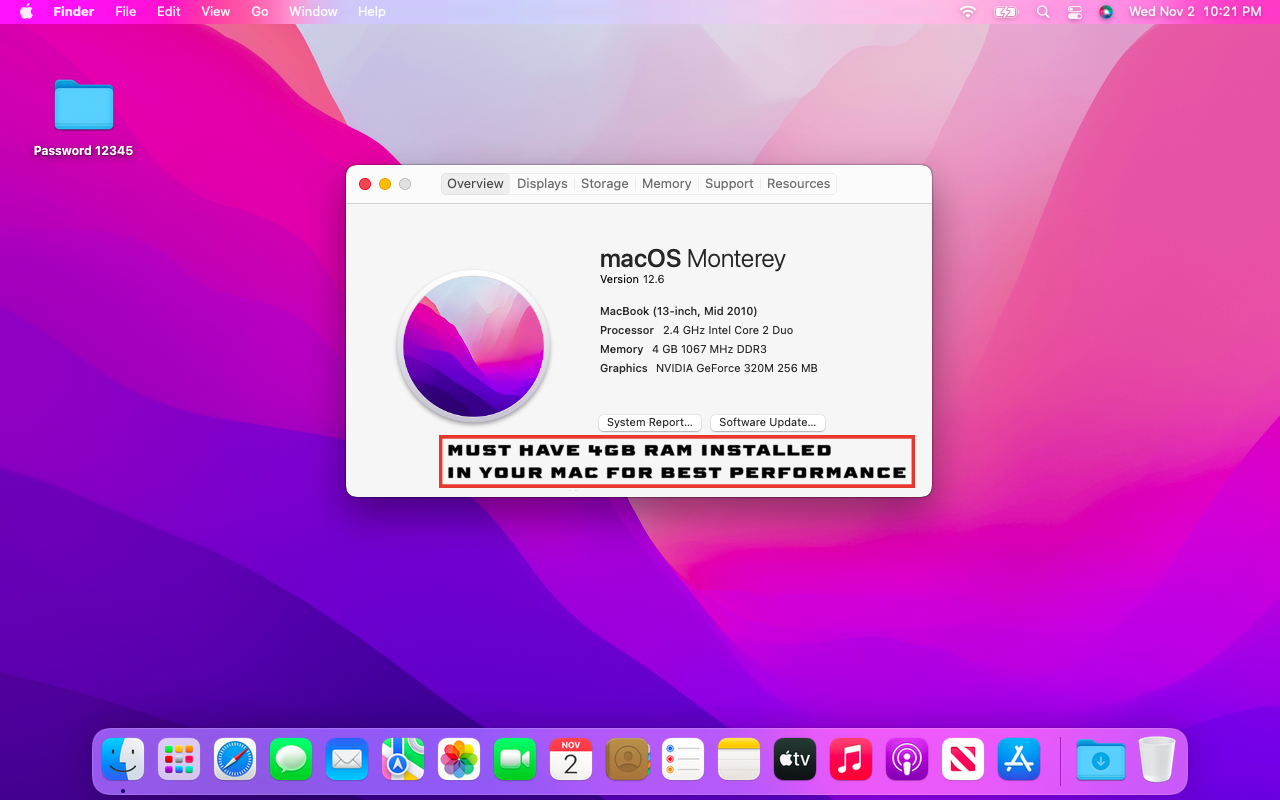Open Downloads folder in Dock
This screenshot has width=1280, height=800.
(x=1101, y=760)
